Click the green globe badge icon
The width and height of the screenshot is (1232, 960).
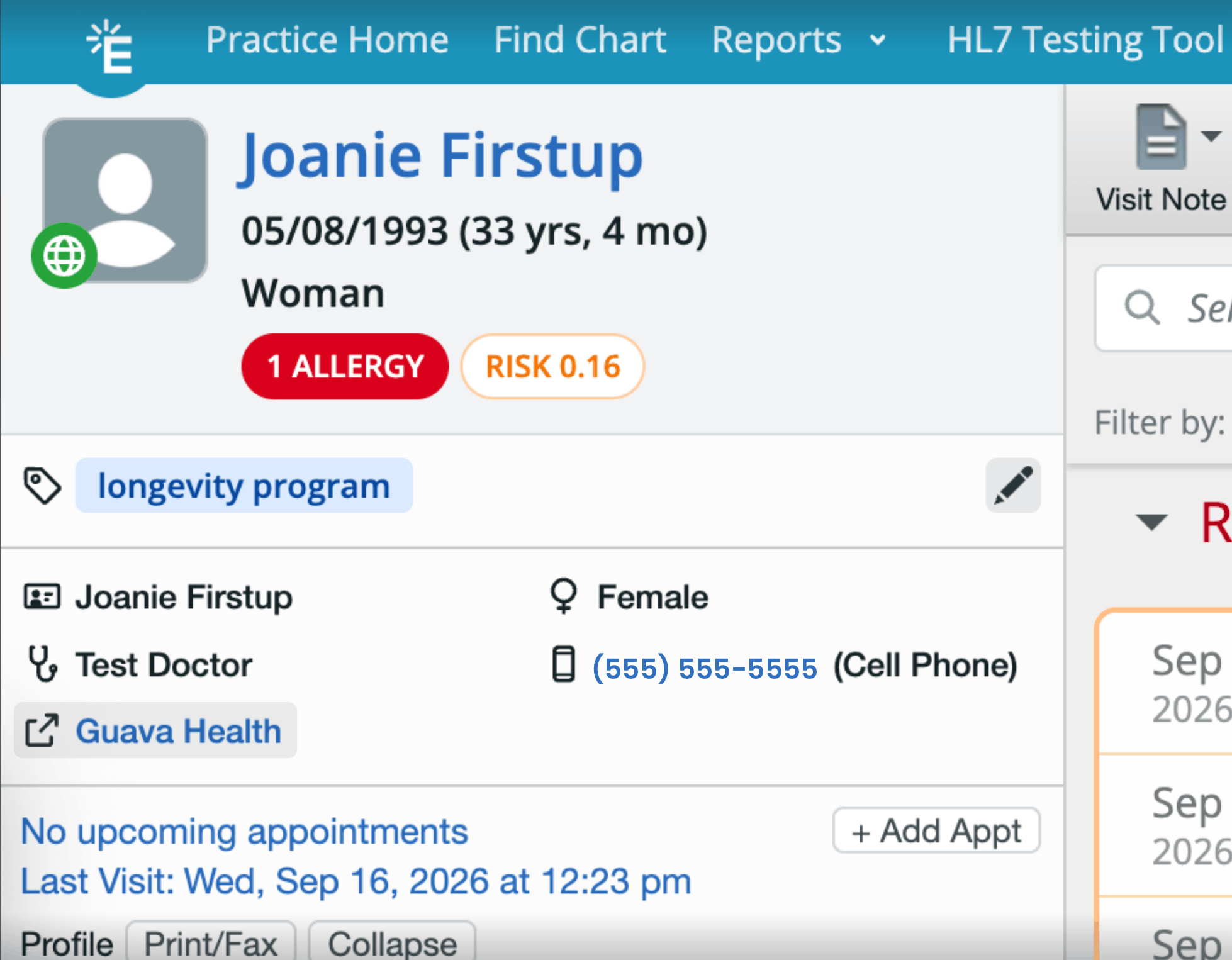pos(64,255)
